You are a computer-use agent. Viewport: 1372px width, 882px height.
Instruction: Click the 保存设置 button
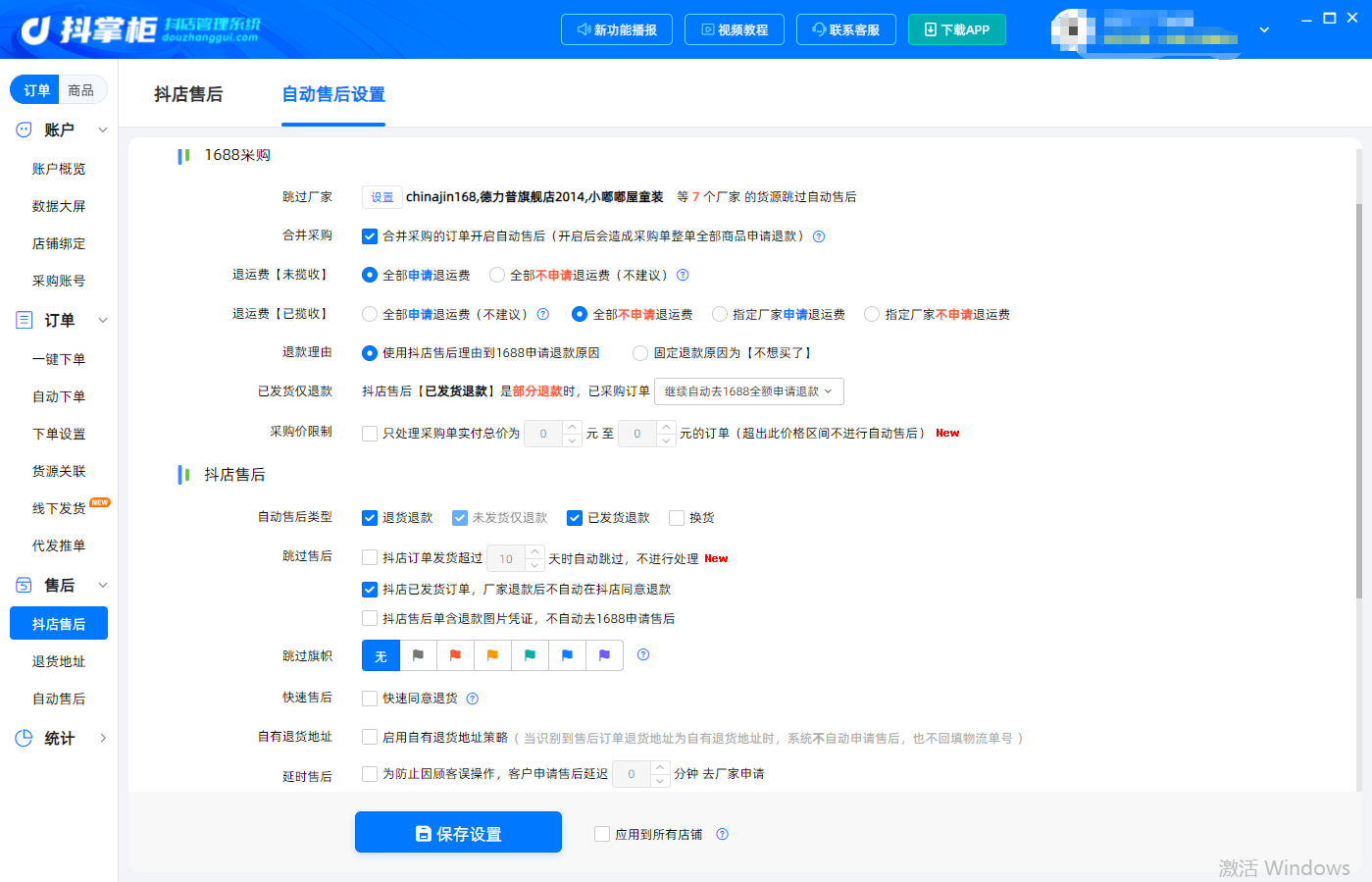click(x=458, y=833)
